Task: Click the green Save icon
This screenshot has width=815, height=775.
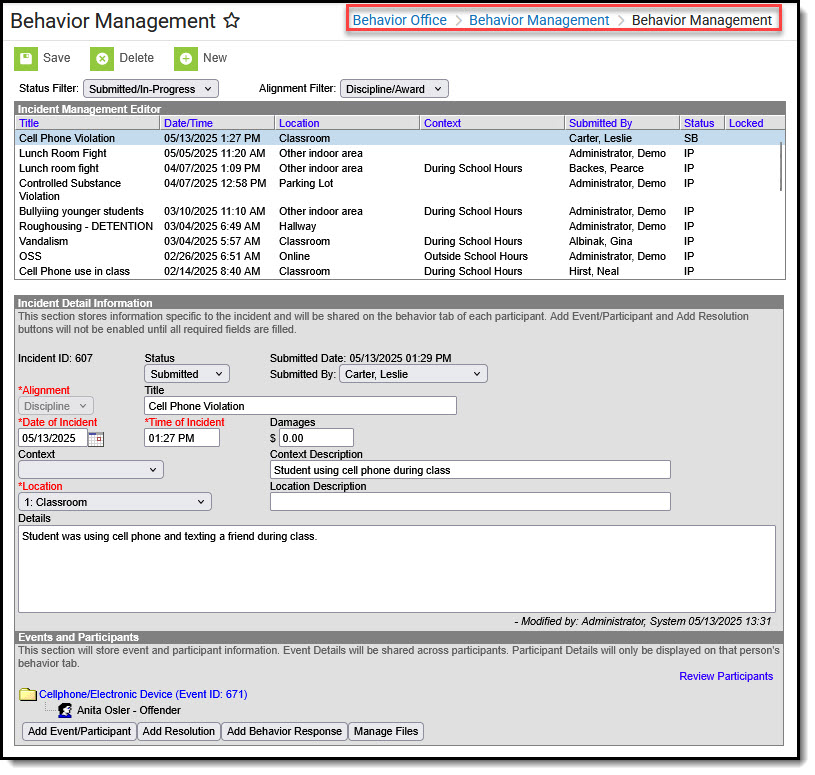Action: coord(26,59)
